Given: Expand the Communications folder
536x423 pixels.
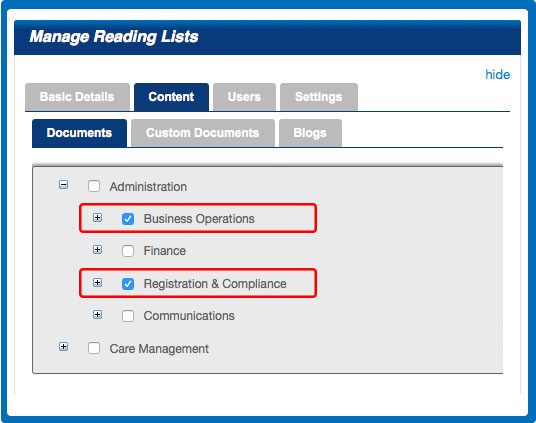Looking at the screenshot, I should pyautogui.click(x=97, y=315).
